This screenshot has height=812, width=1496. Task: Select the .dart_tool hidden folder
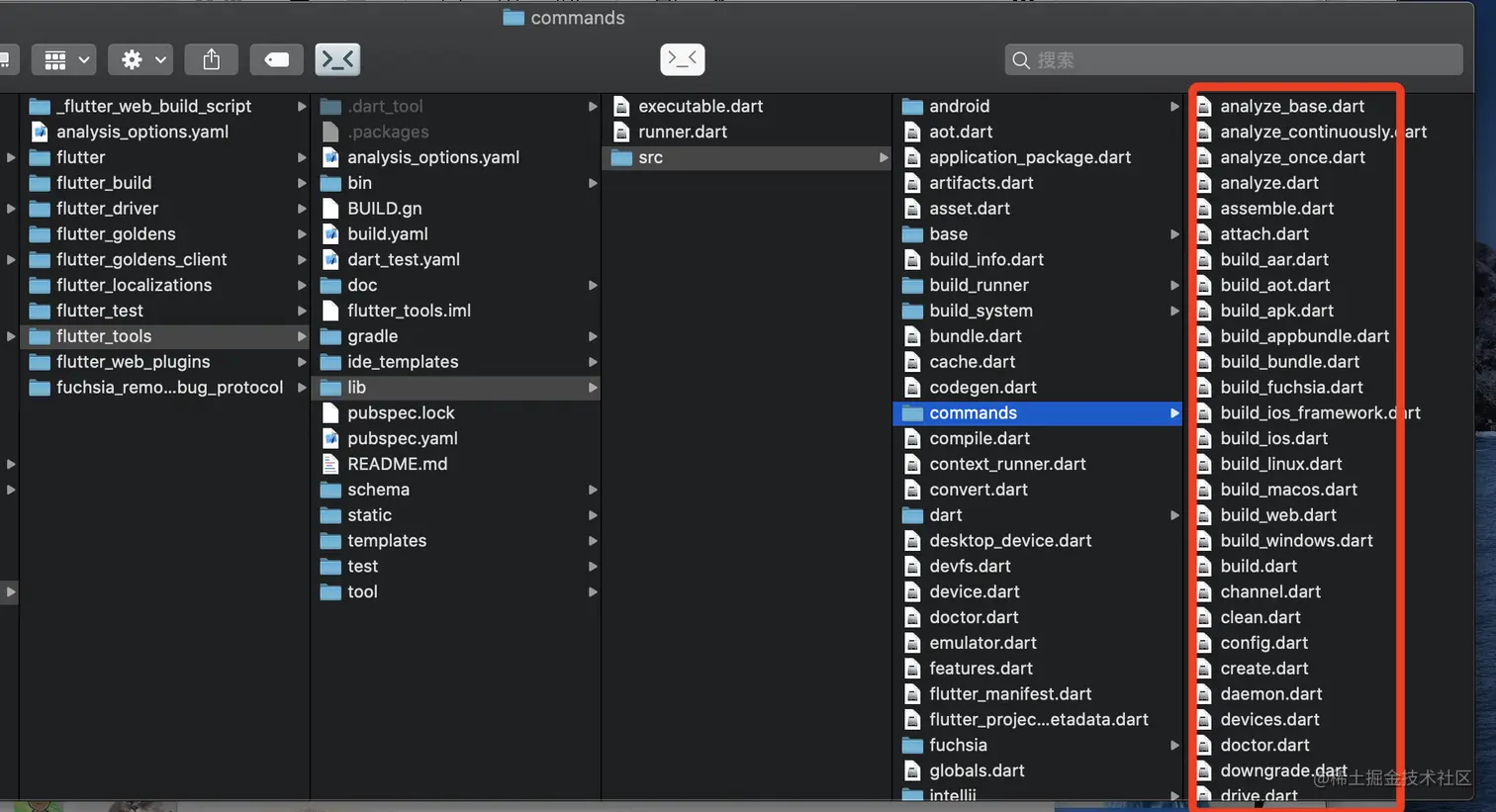click(x=456, y=106)
